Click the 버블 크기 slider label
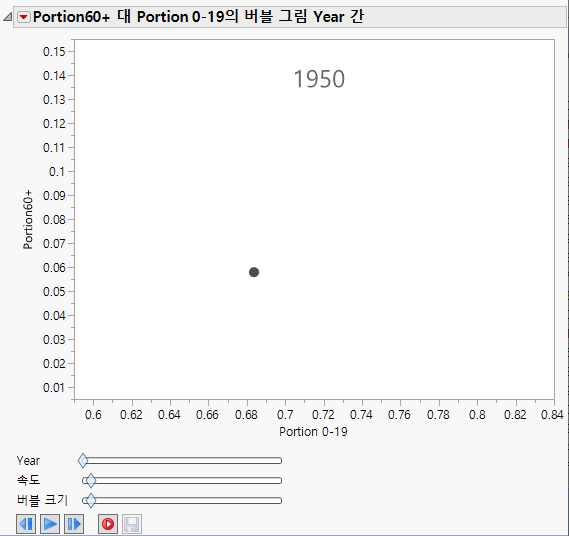The width and height of the screenshot is (569, 536). (42, 500)
